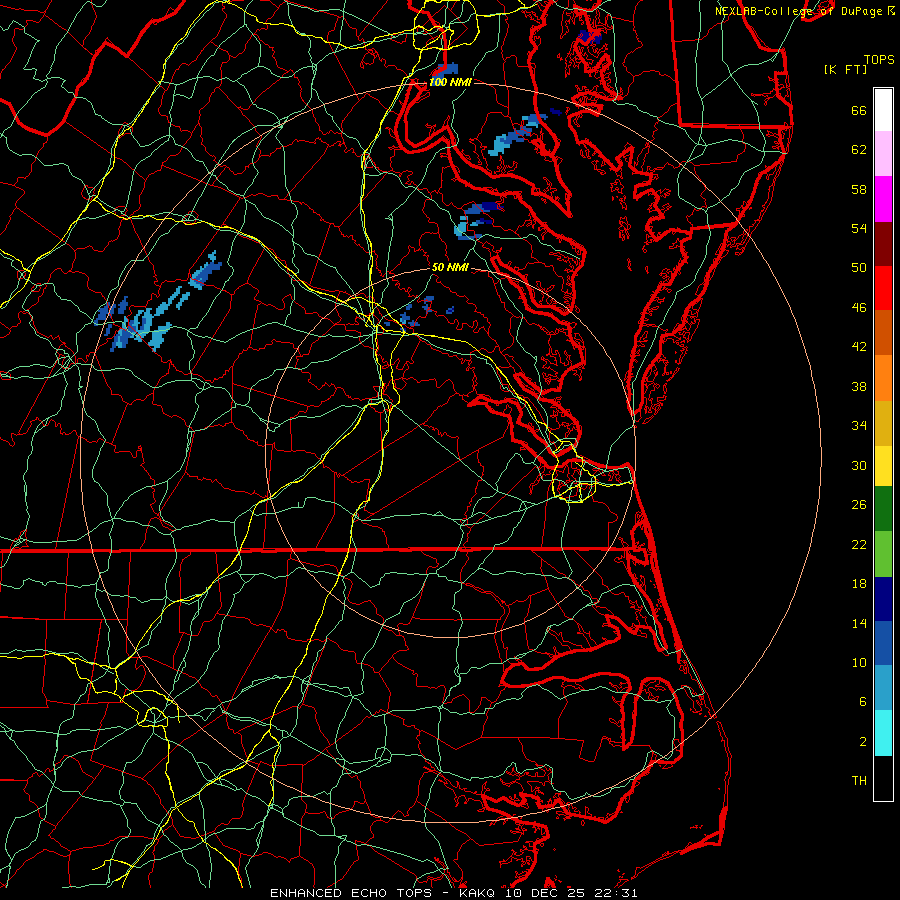
Task: Click the TOPS legend title
Action: [x=879, y=59]
